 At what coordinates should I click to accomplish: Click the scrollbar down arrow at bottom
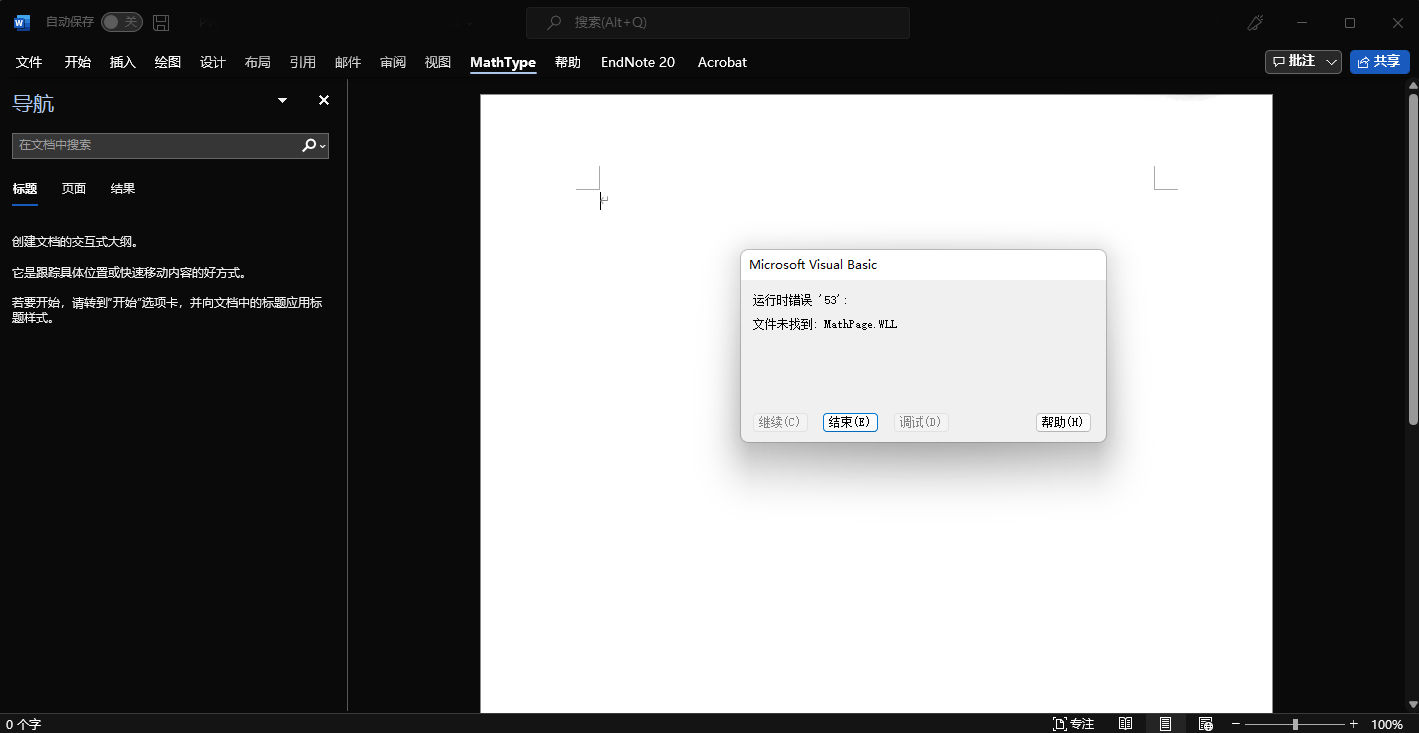pos(1413,706)
